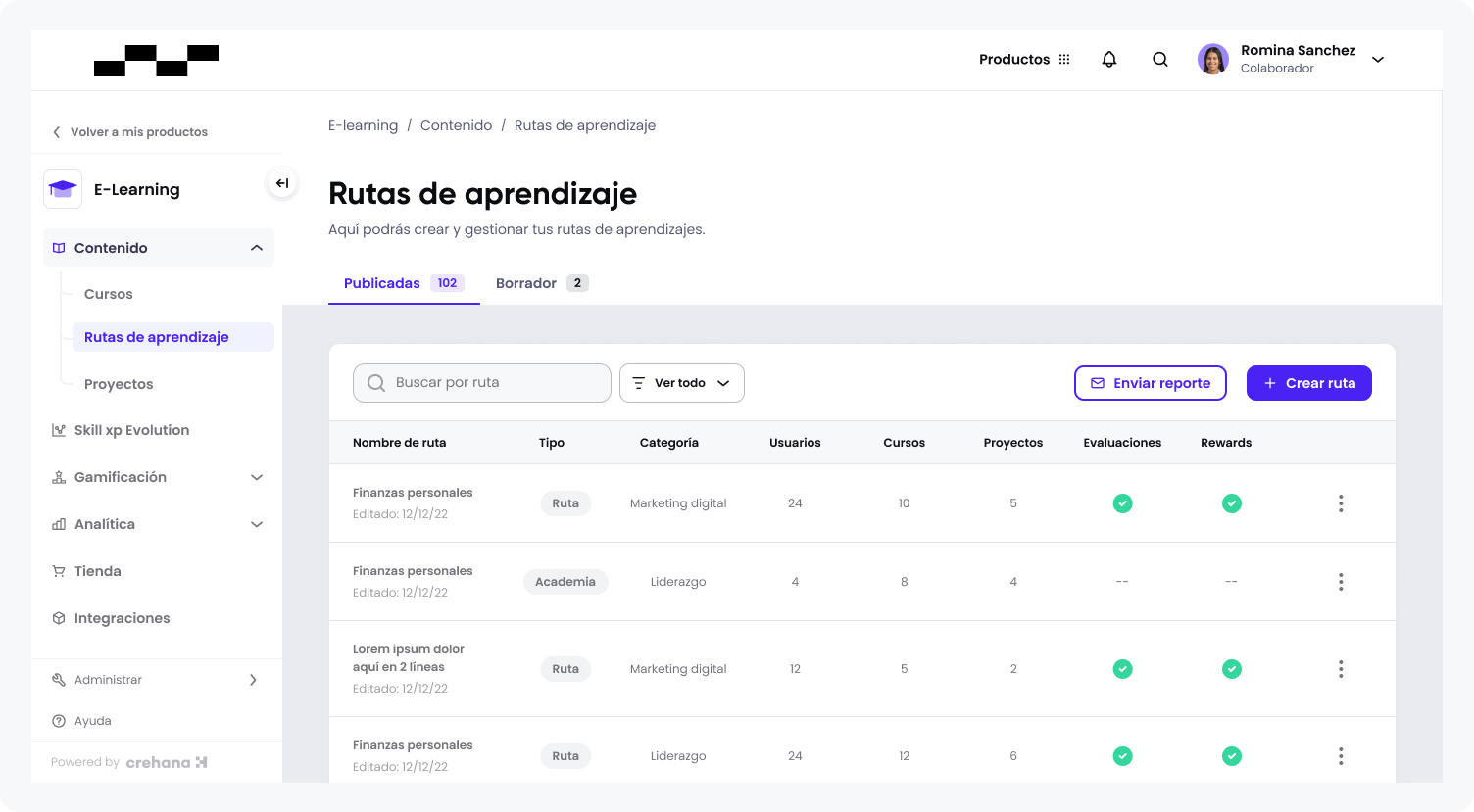Screen dimensions: 1474x812
Task: Click the search magnifier in top bar
Action: coord(1160,59)
